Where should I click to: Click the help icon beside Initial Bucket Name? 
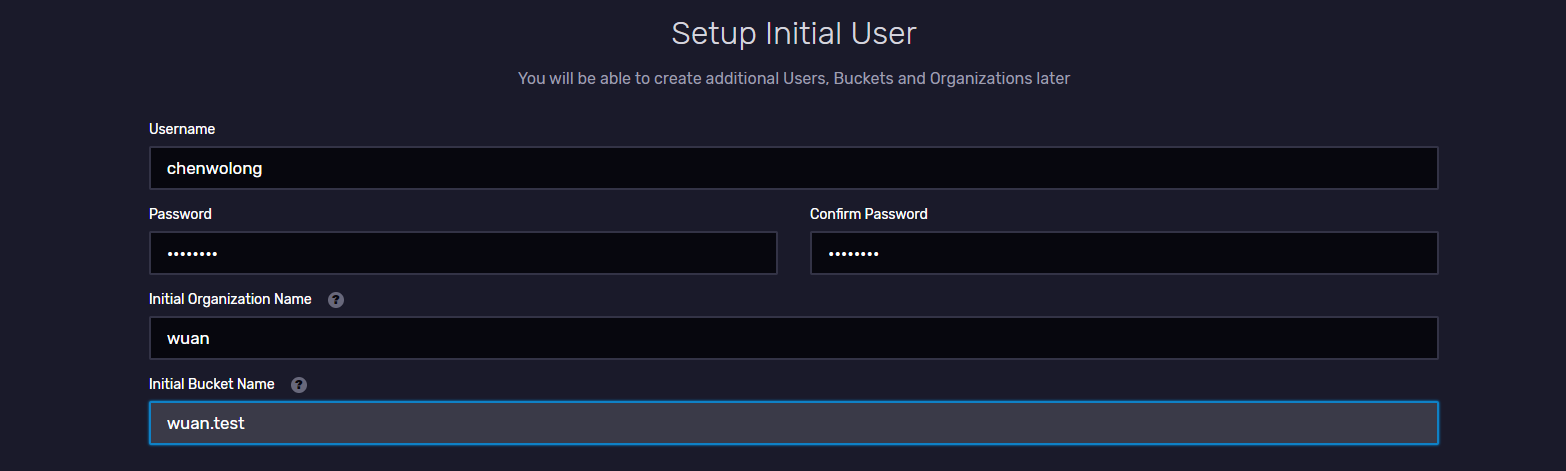[299, 385]
